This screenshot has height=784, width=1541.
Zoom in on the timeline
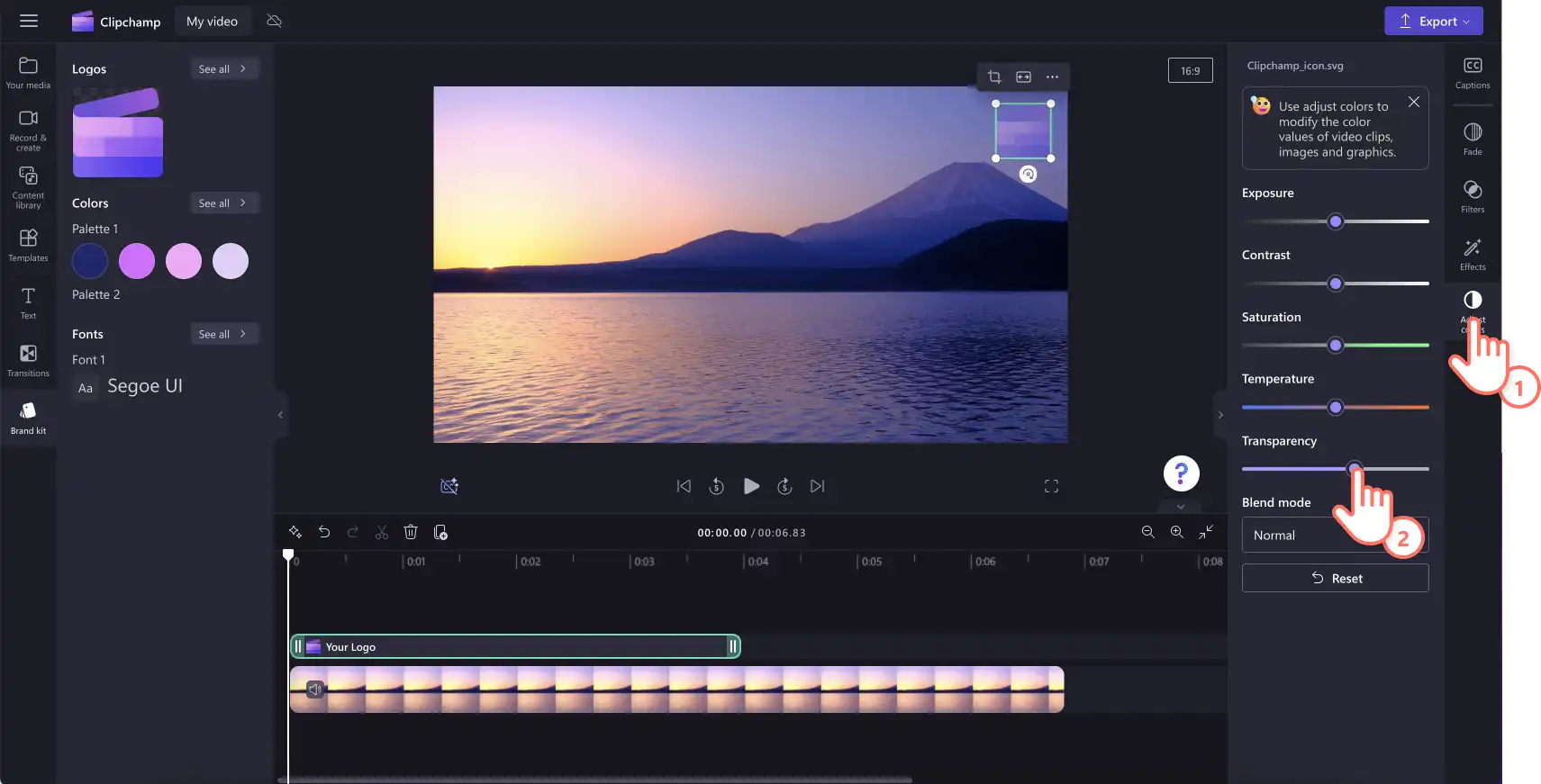coord(1176,532)
